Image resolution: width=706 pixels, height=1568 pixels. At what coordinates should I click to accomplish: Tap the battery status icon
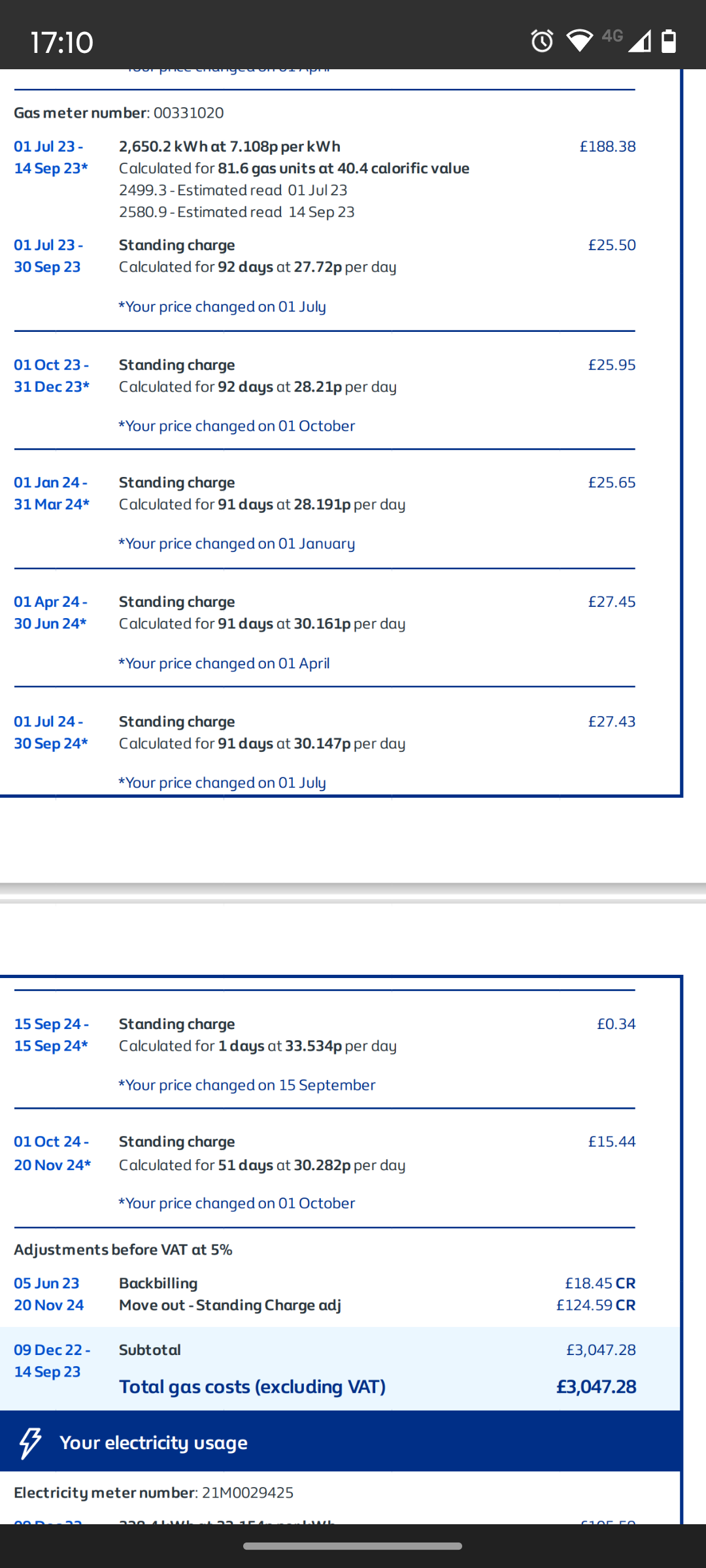coord(669,41)
